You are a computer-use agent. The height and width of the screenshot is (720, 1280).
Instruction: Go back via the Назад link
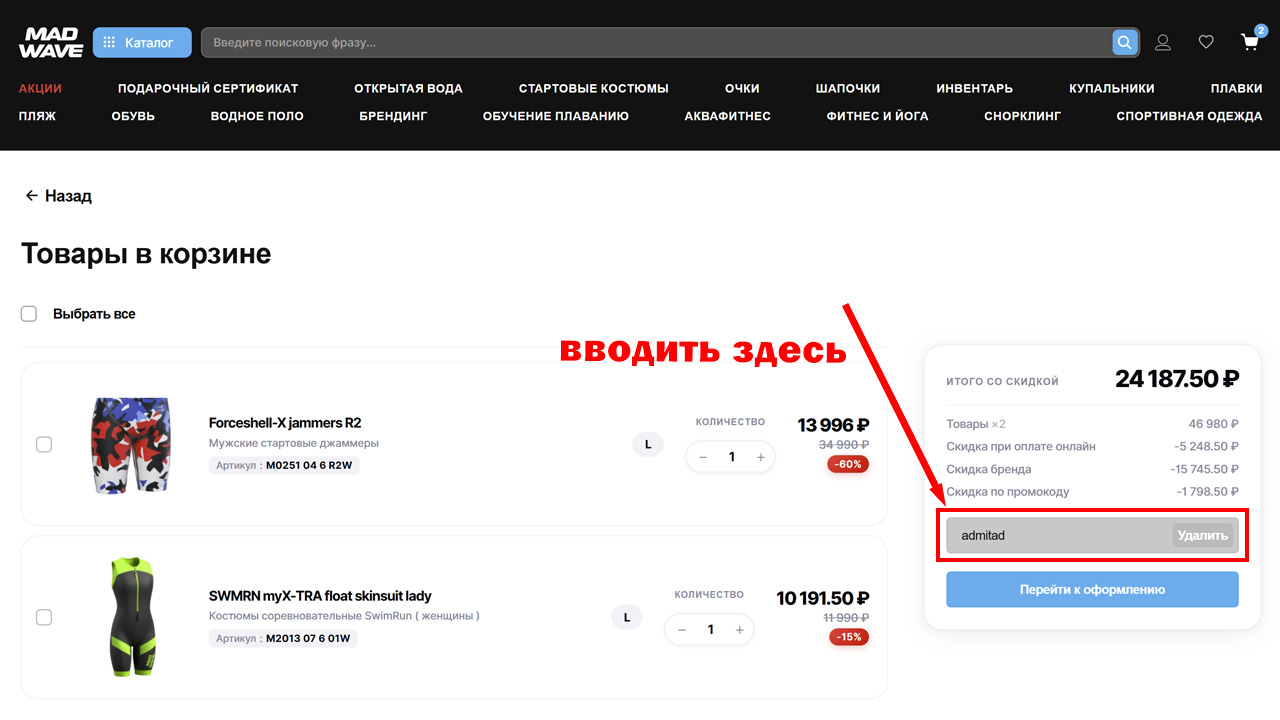[58, 196]
